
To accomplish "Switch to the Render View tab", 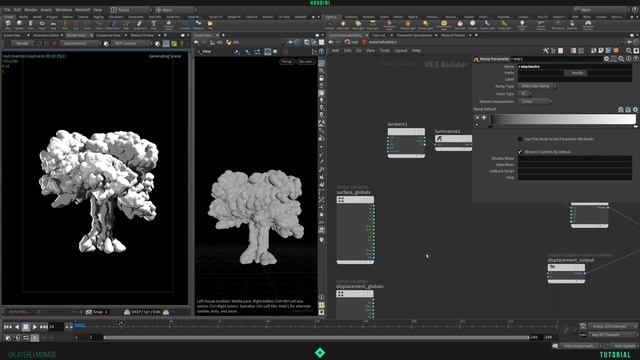I will point(76,36).
